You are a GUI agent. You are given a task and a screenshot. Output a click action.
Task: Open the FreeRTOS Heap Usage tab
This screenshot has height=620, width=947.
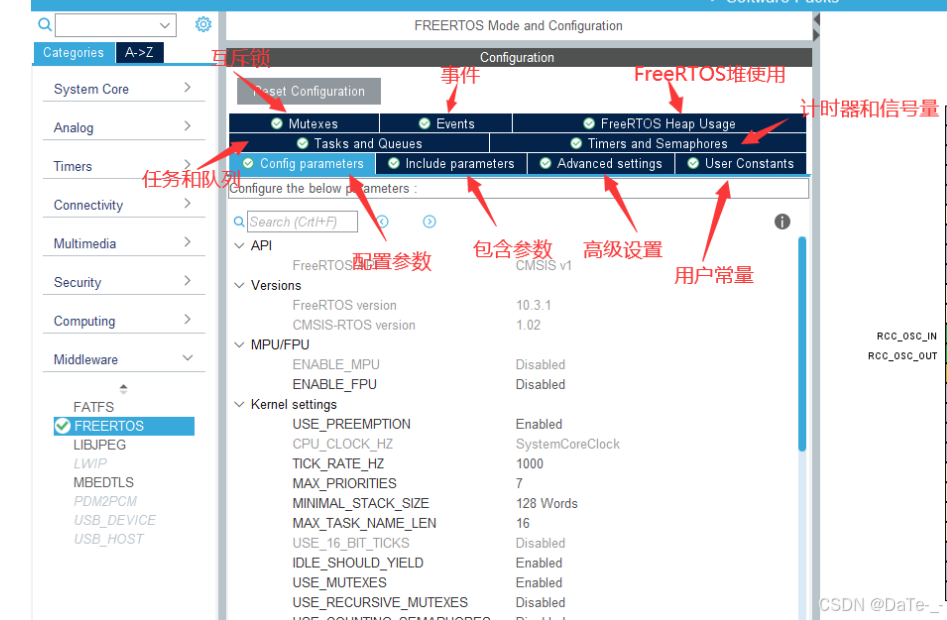659,123
